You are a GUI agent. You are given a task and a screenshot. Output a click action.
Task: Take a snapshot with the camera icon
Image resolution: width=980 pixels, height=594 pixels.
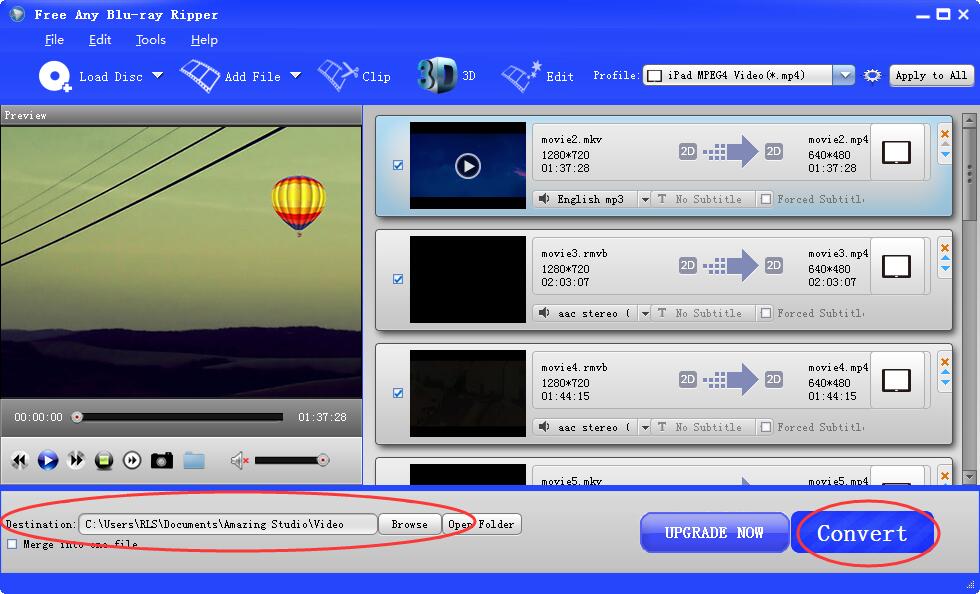pos(162,461)
